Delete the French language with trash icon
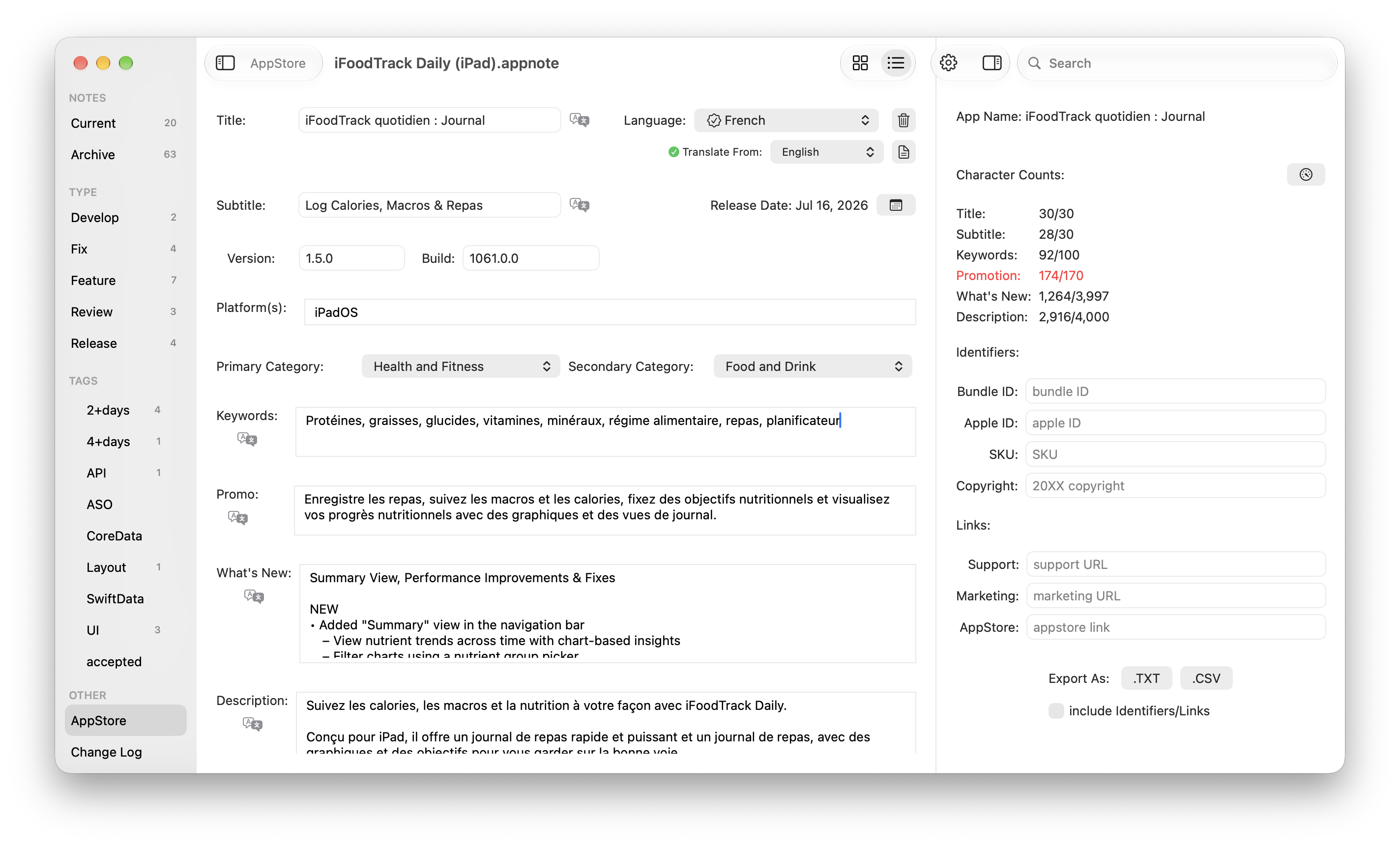The width and height of the screenshot is (1400, 846). (904, 120)
